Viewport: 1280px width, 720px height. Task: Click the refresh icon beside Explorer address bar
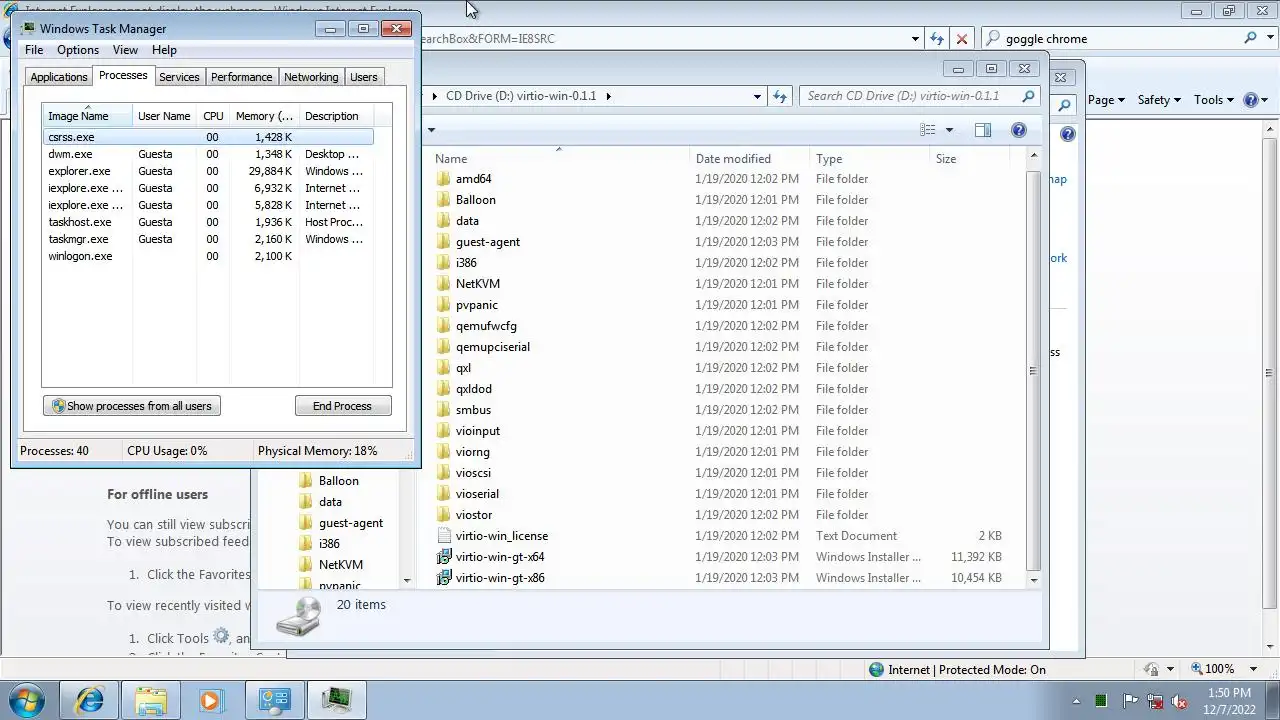781,96
